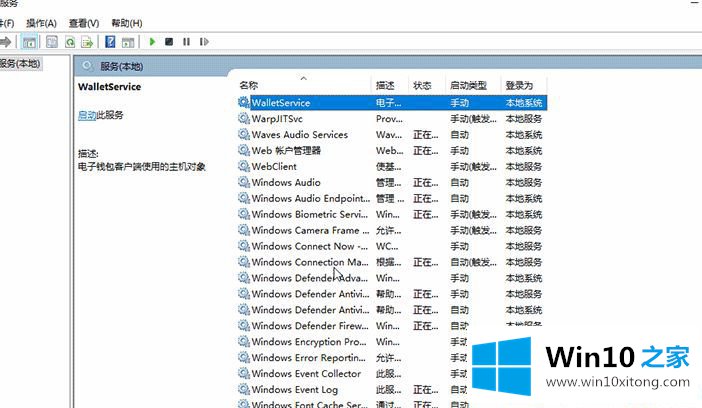Click the search icon in 服务(本地) header
The image size is (702, 408).
(x=87, y=66)
